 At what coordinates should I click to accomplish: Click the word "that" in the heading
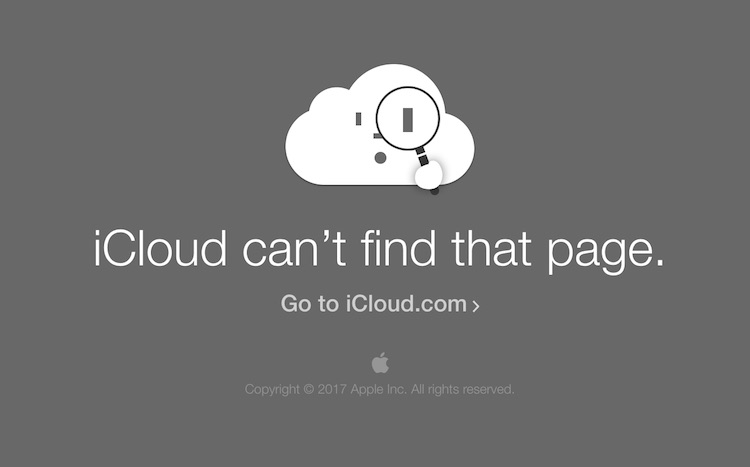[491, 248]
